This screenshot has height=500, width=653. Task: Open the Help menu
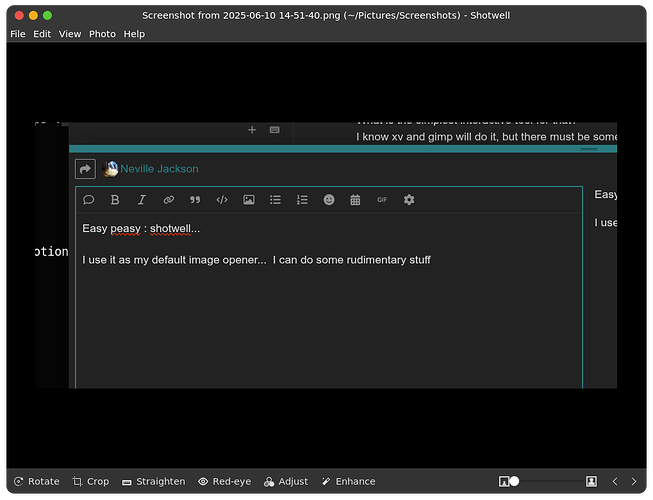pyautogui.click(x=134, y=34)
